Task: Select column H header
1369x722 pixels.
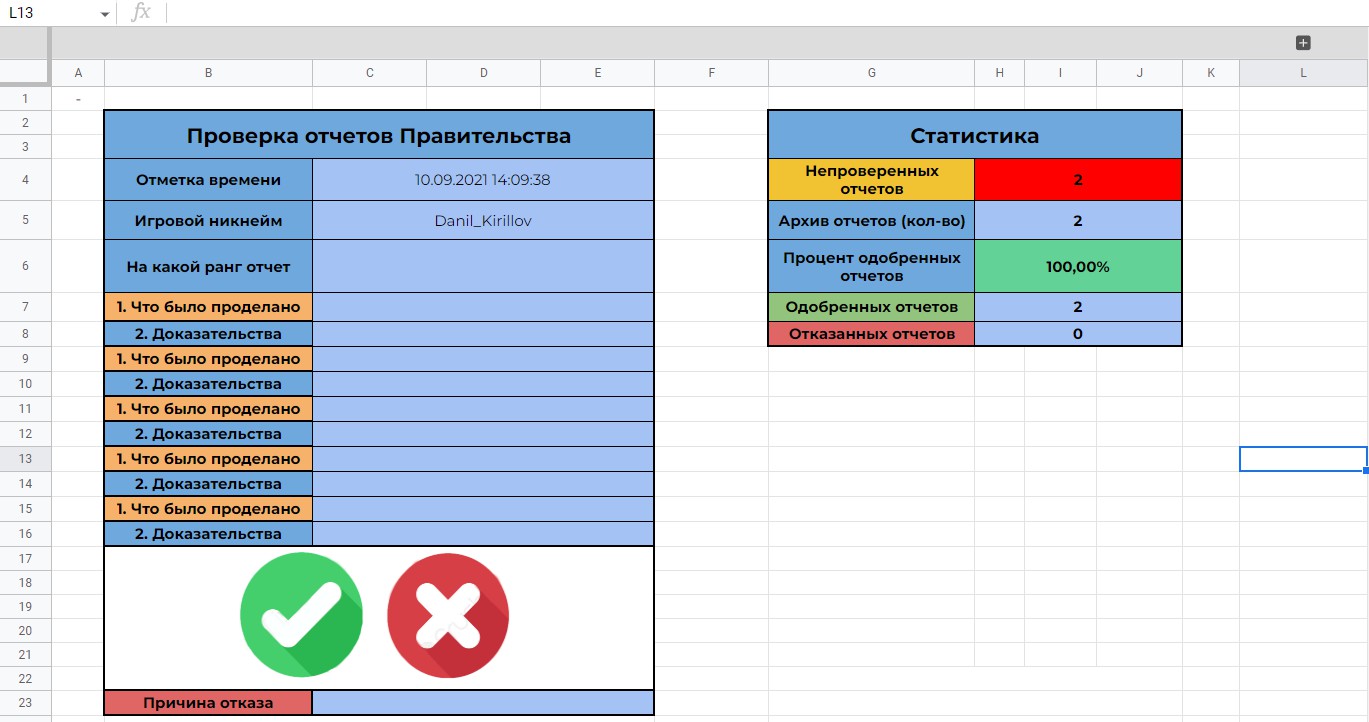Action: tap(1000, 73)
